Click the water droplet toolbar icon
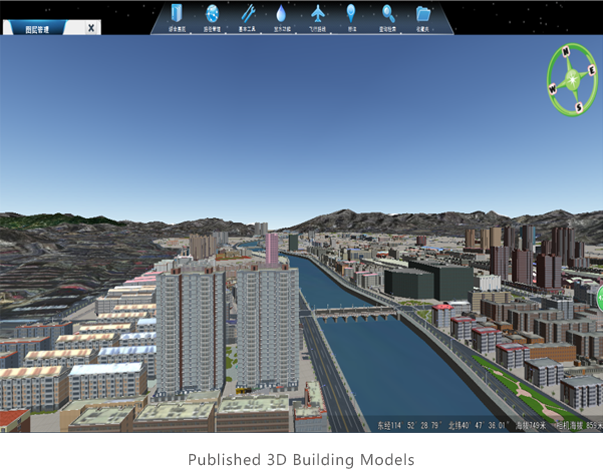This screenshot has height=469, width=603. (x=281, y=14)
